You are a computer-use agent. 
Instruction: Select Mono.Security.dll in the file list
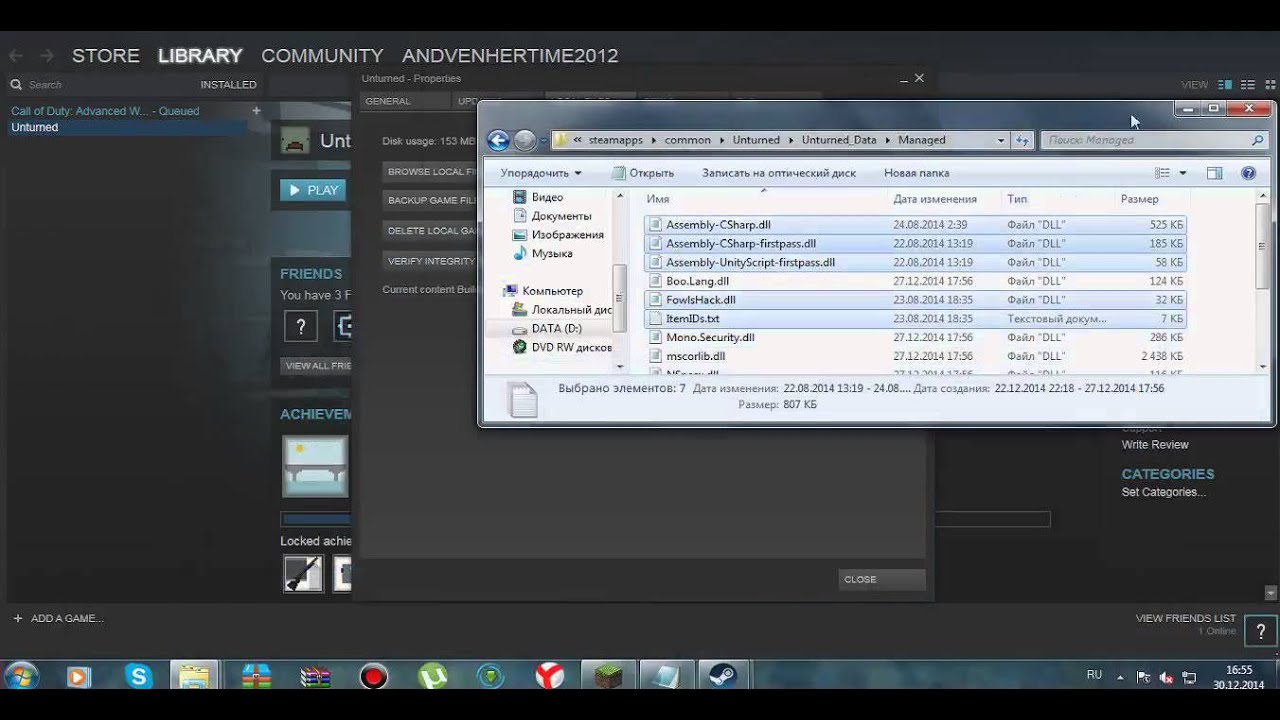[915, 338]
